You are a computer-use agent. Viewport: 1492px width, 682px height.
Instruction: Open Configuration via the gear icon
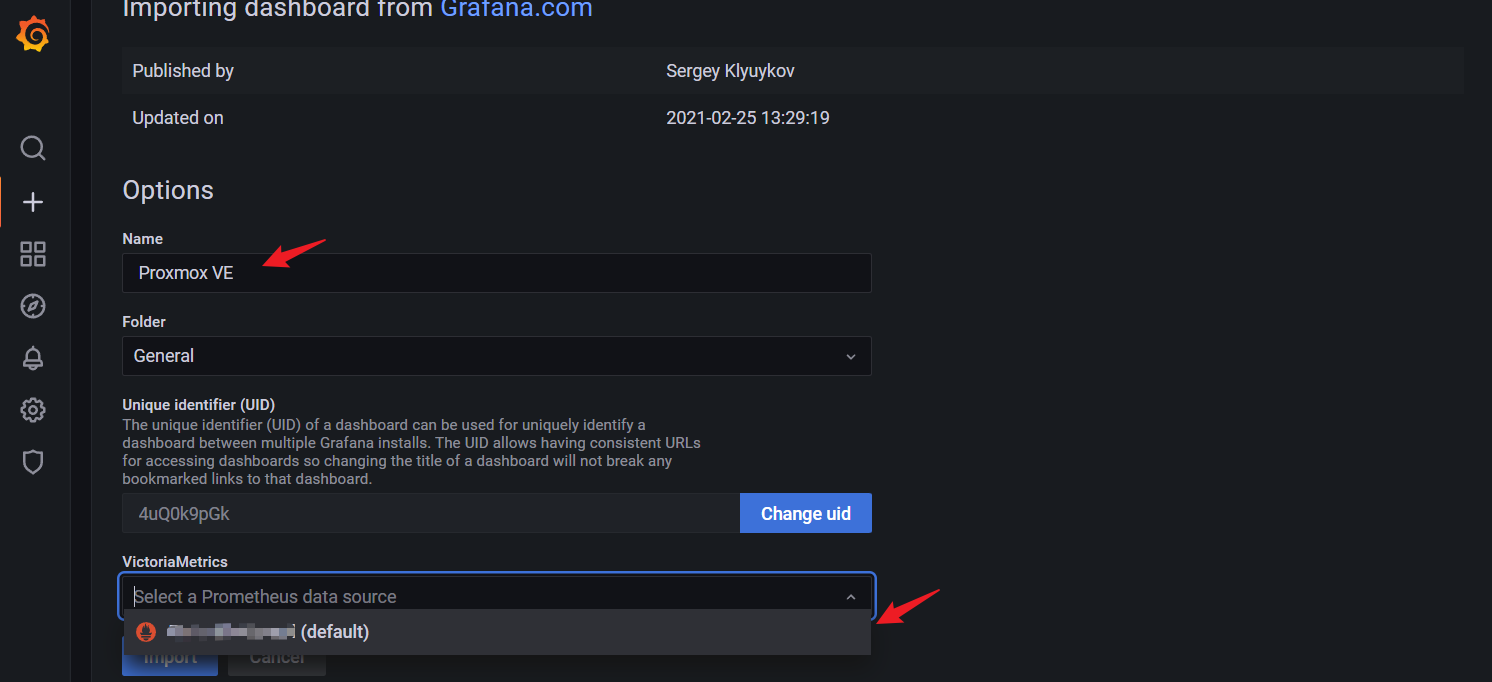point(33,410)
